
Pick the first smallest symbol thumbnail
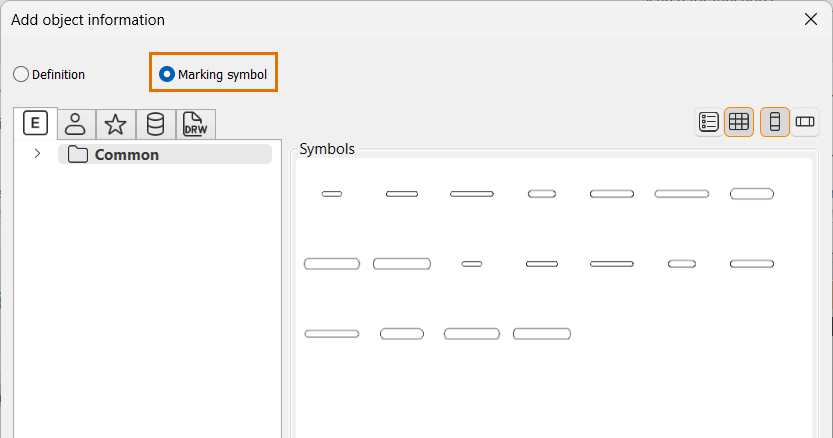[x=332, y=194]
